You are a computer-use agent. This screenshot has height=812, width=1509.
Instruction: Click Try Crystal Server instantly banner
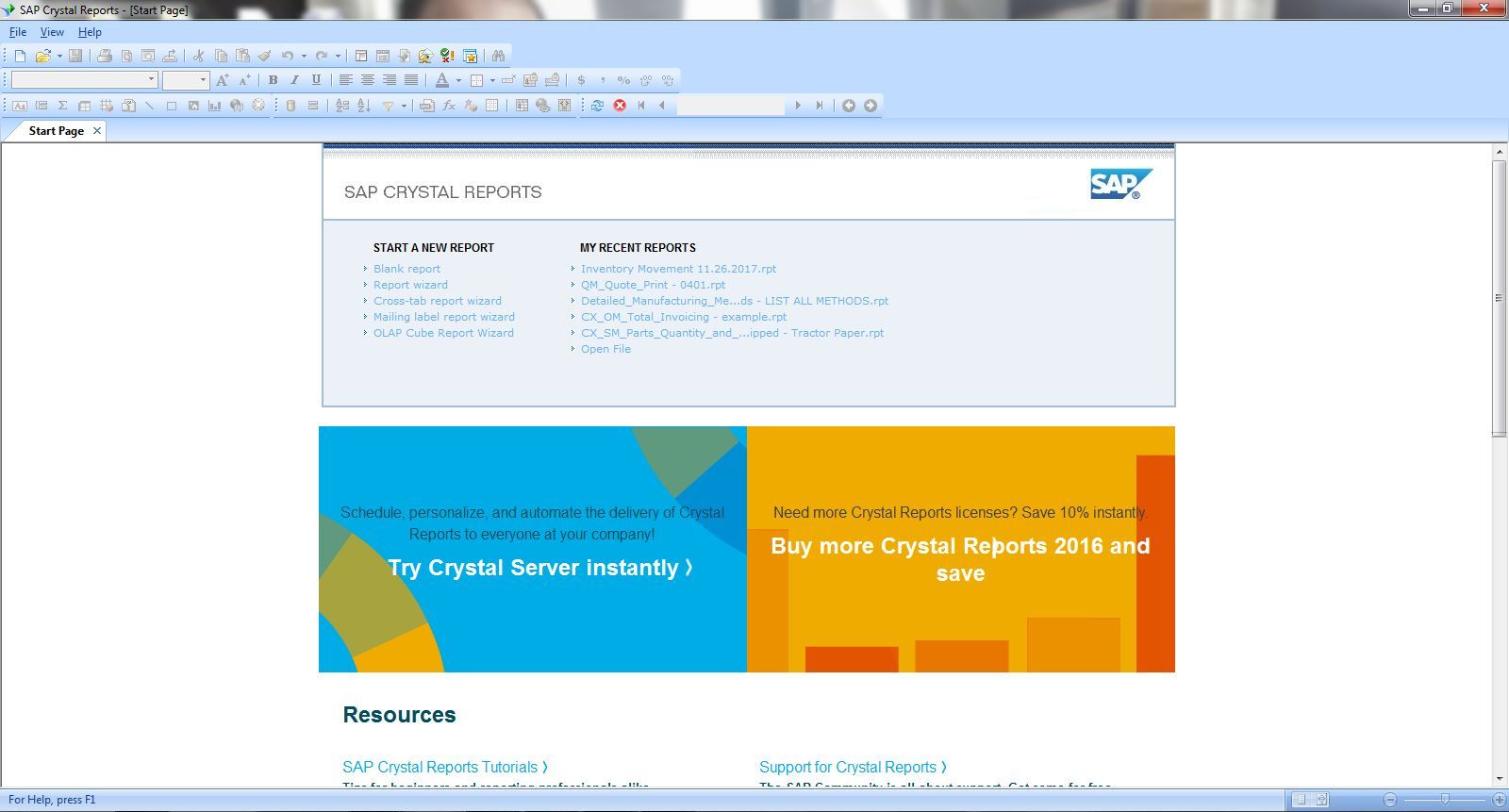click(x=540, y=568)
